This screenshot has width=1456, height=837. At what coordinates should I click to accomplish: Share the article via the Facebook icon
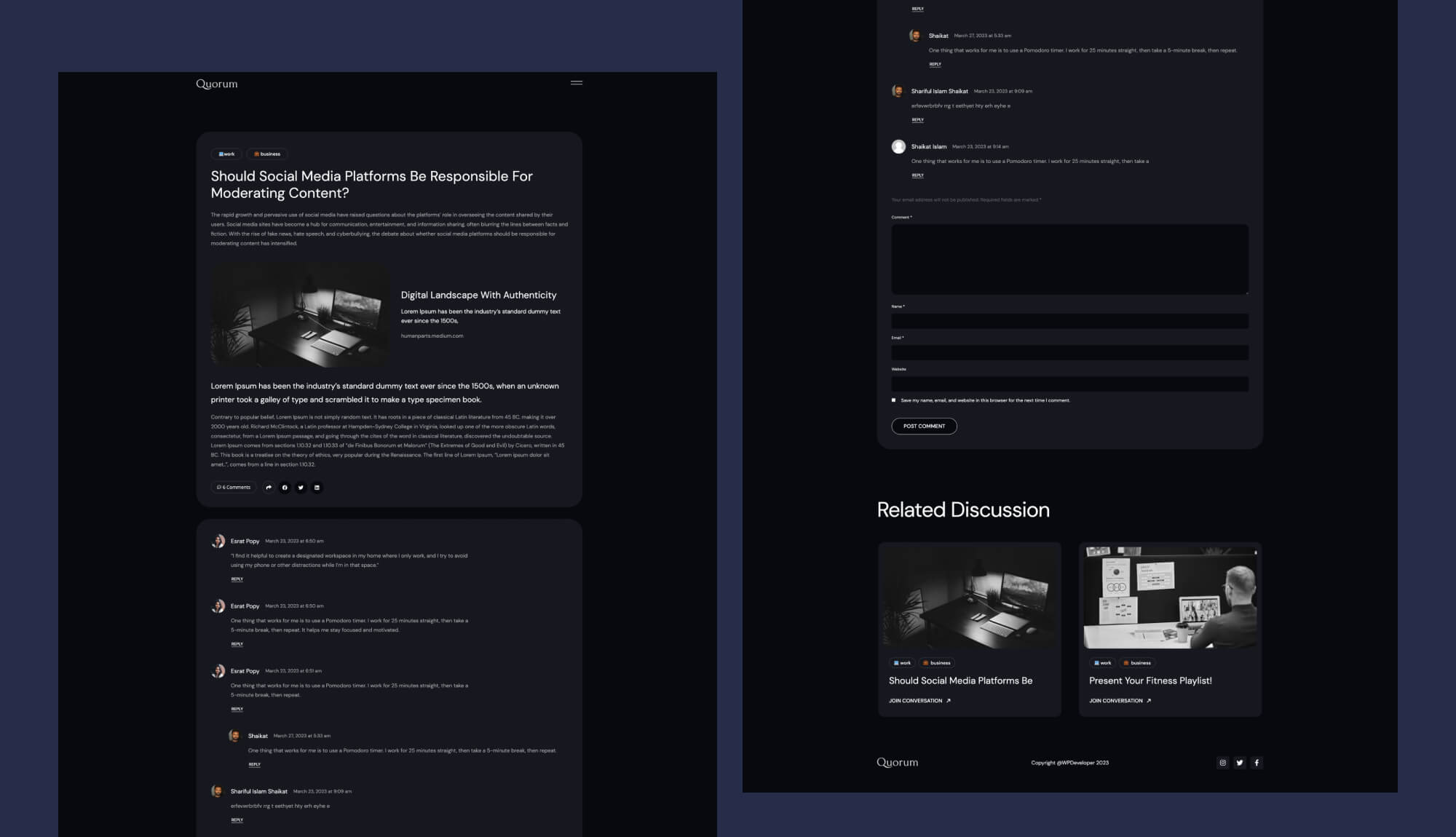tap(285, 488)
